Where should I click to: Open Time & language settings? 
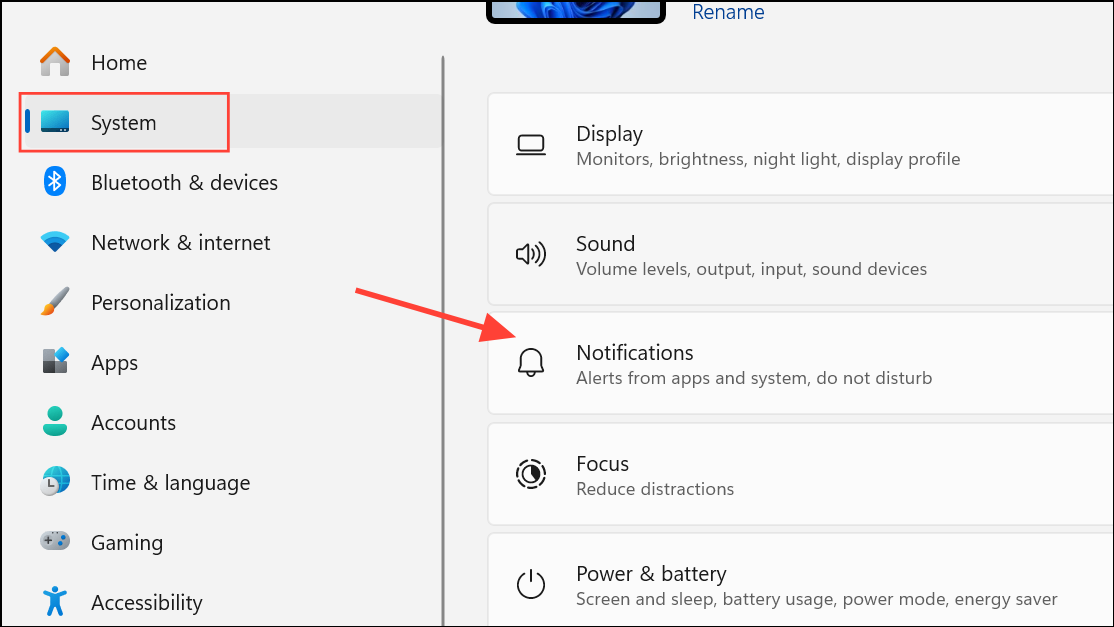[x=171, y=483]
